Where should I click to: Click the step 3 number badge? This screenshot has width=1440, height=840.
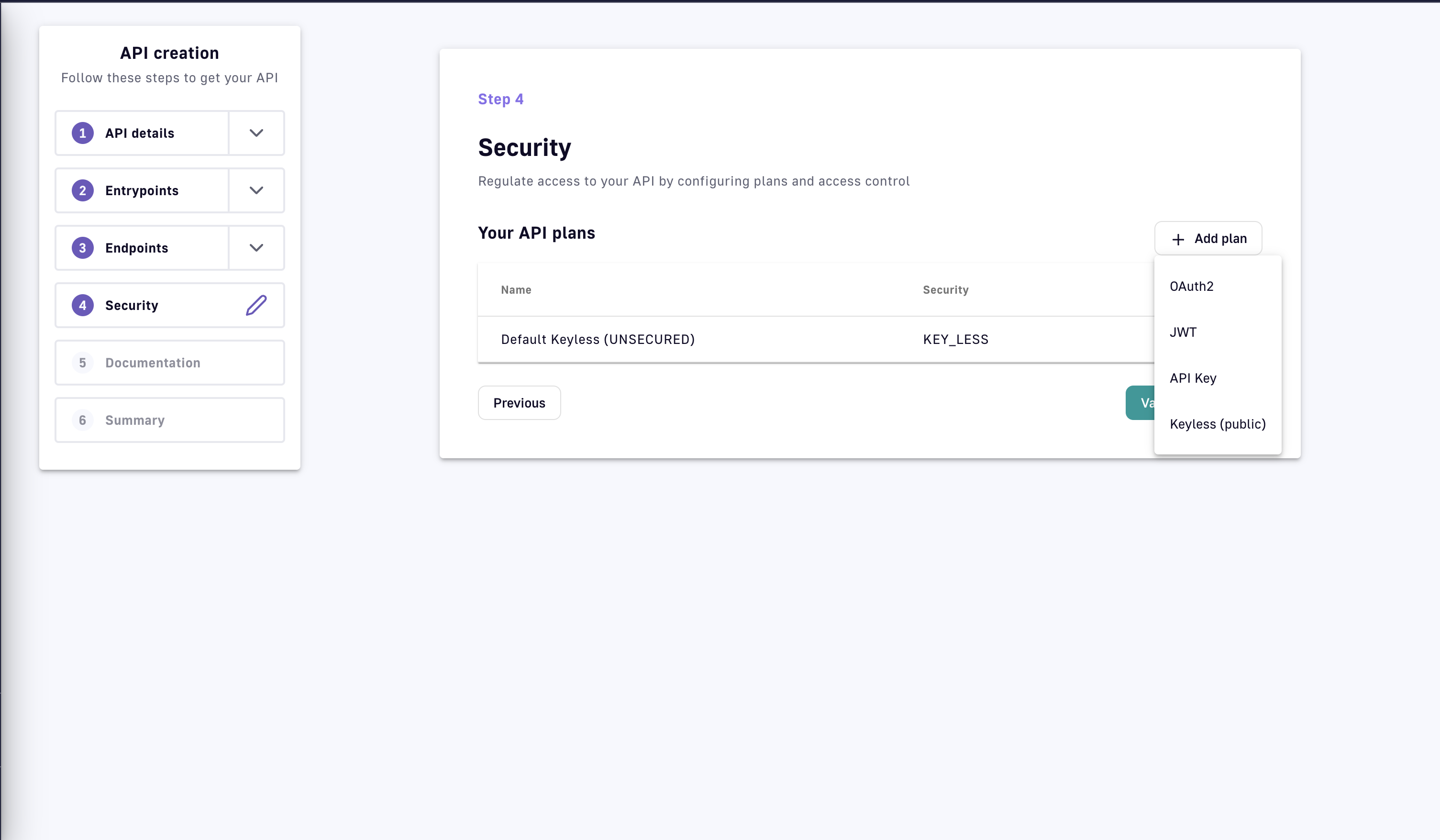pos(83,248)
